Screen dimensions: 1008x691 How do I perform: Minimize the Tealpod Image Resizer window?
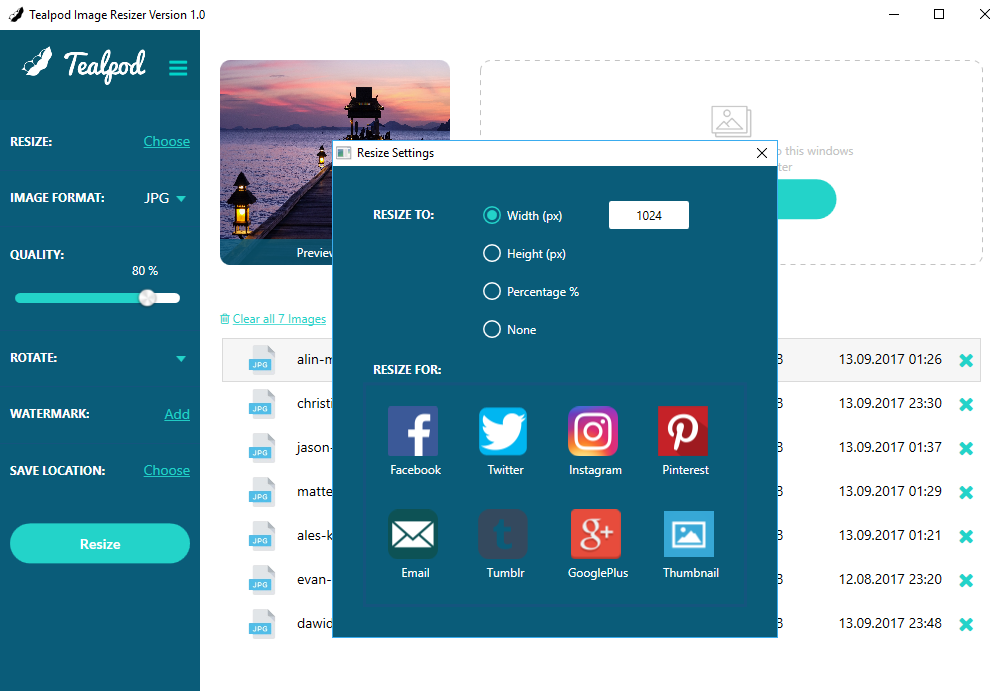tap(894, 14)
